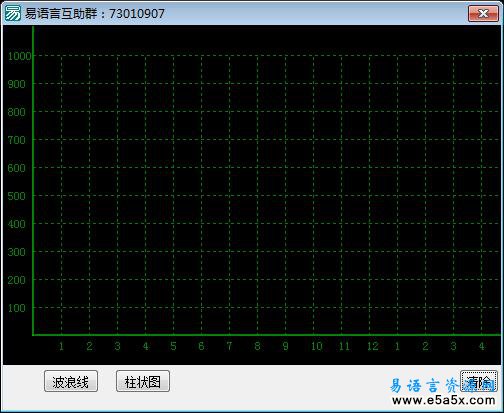Click the y-axis label 800
504x413 pixels.
tap(17, 112)
